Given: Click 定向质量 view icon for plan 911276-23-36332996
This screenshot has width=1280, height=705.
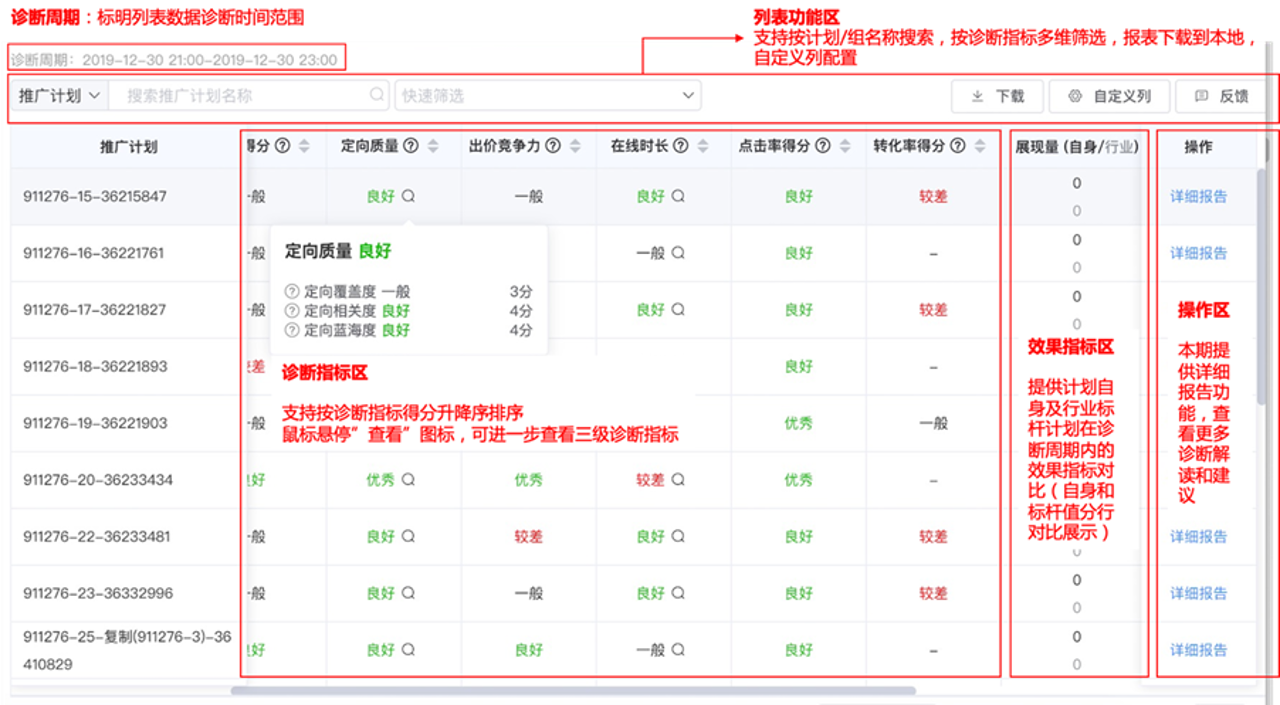Looking at the screenshot, I should (x=408, y=593).
